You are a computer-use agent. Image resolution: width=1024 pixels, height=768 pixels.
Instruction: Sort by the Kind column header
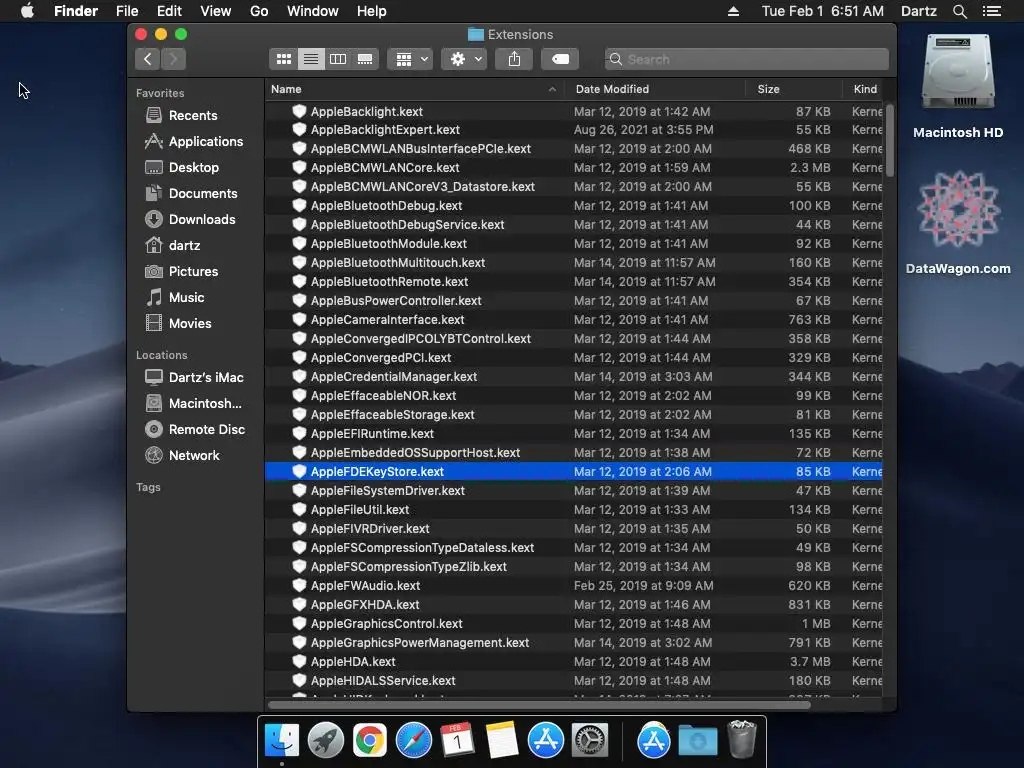(x=865, y=89)
